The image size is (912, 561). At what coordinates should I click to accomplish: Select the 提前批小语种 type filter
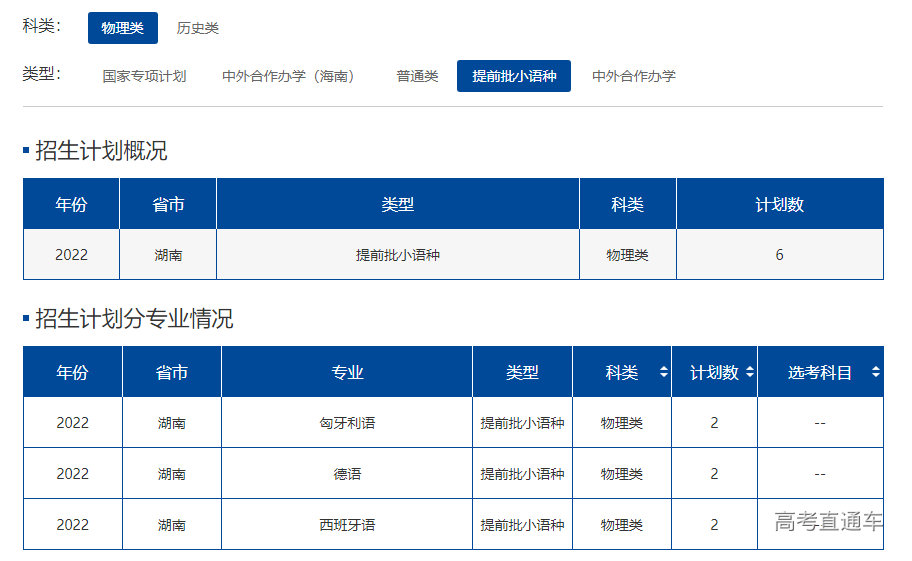(x=514, y=76)
